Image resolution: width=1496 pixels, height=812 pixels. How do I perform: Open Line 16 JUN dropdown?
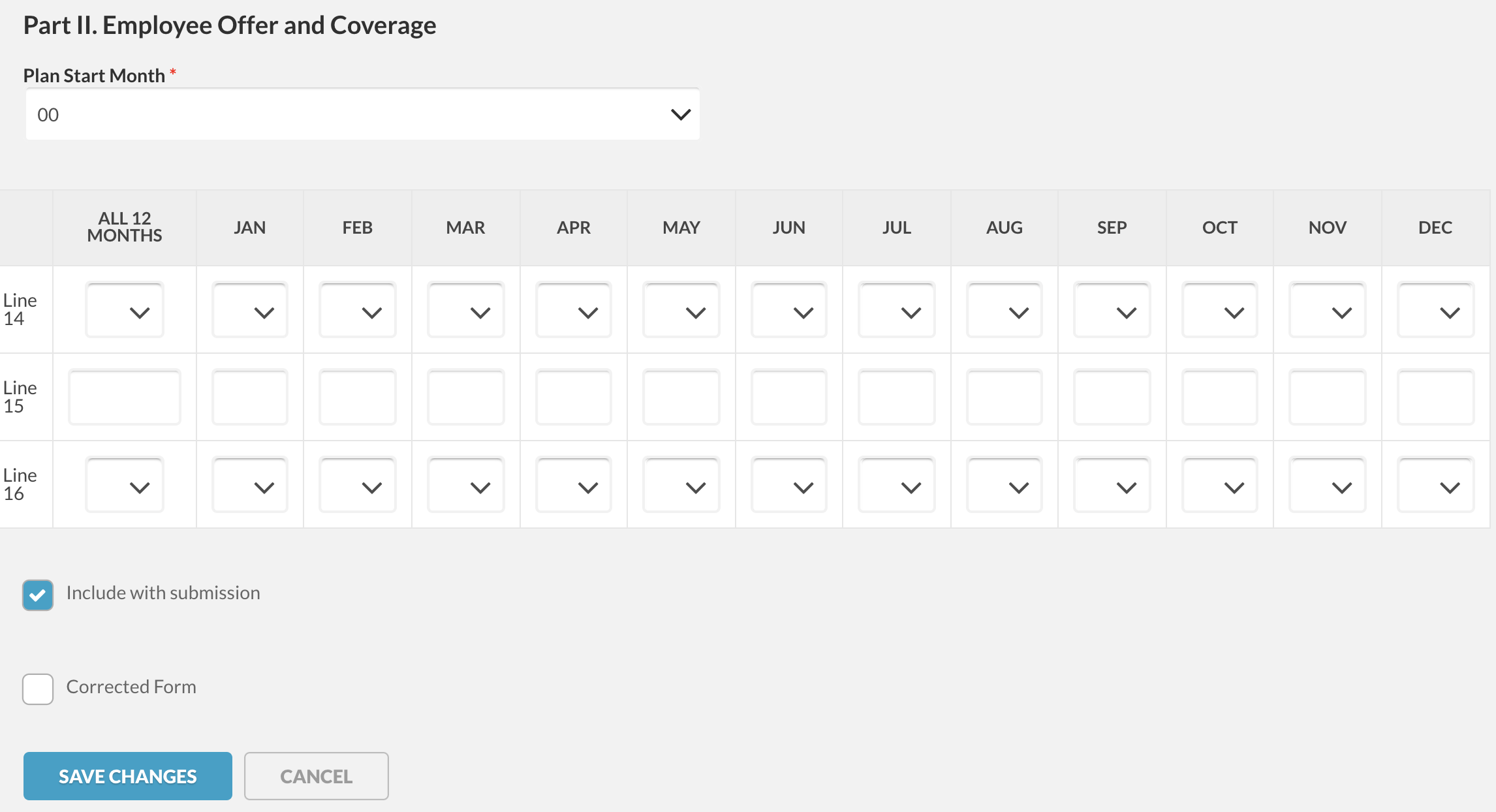tap(788, 484)
